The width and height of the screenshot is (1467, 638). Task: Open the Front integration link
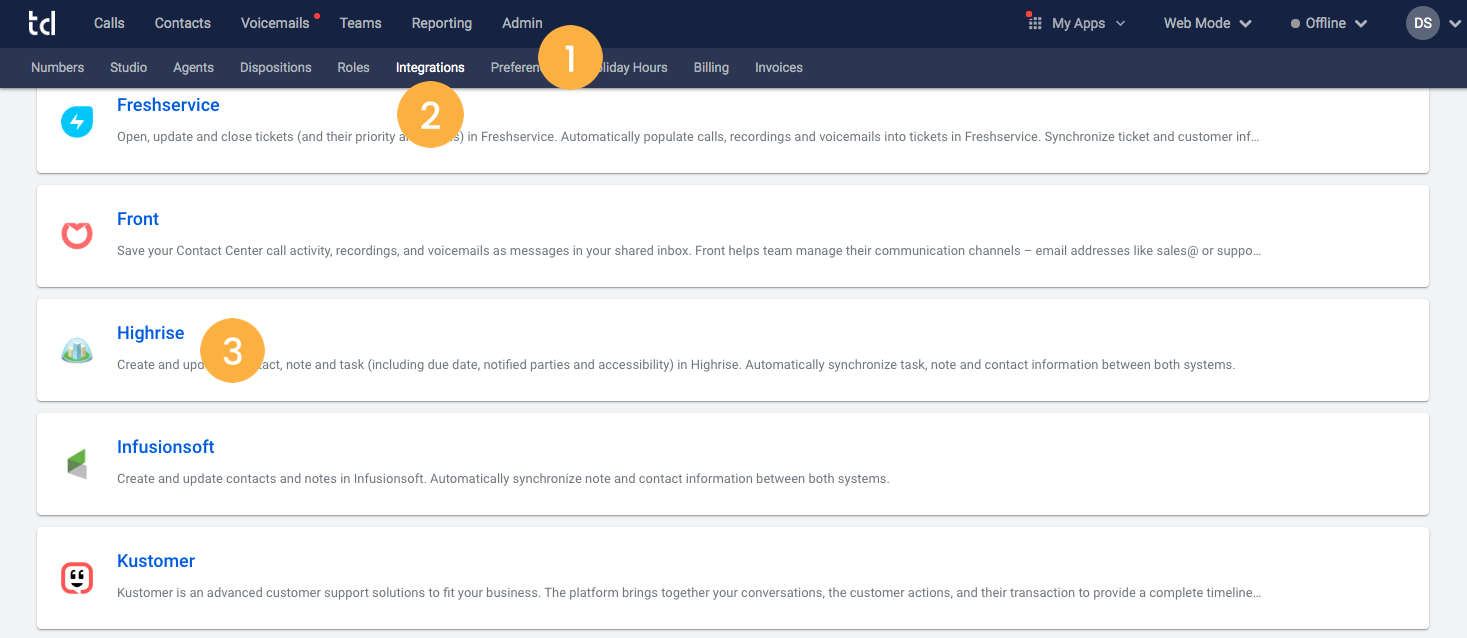138,219
